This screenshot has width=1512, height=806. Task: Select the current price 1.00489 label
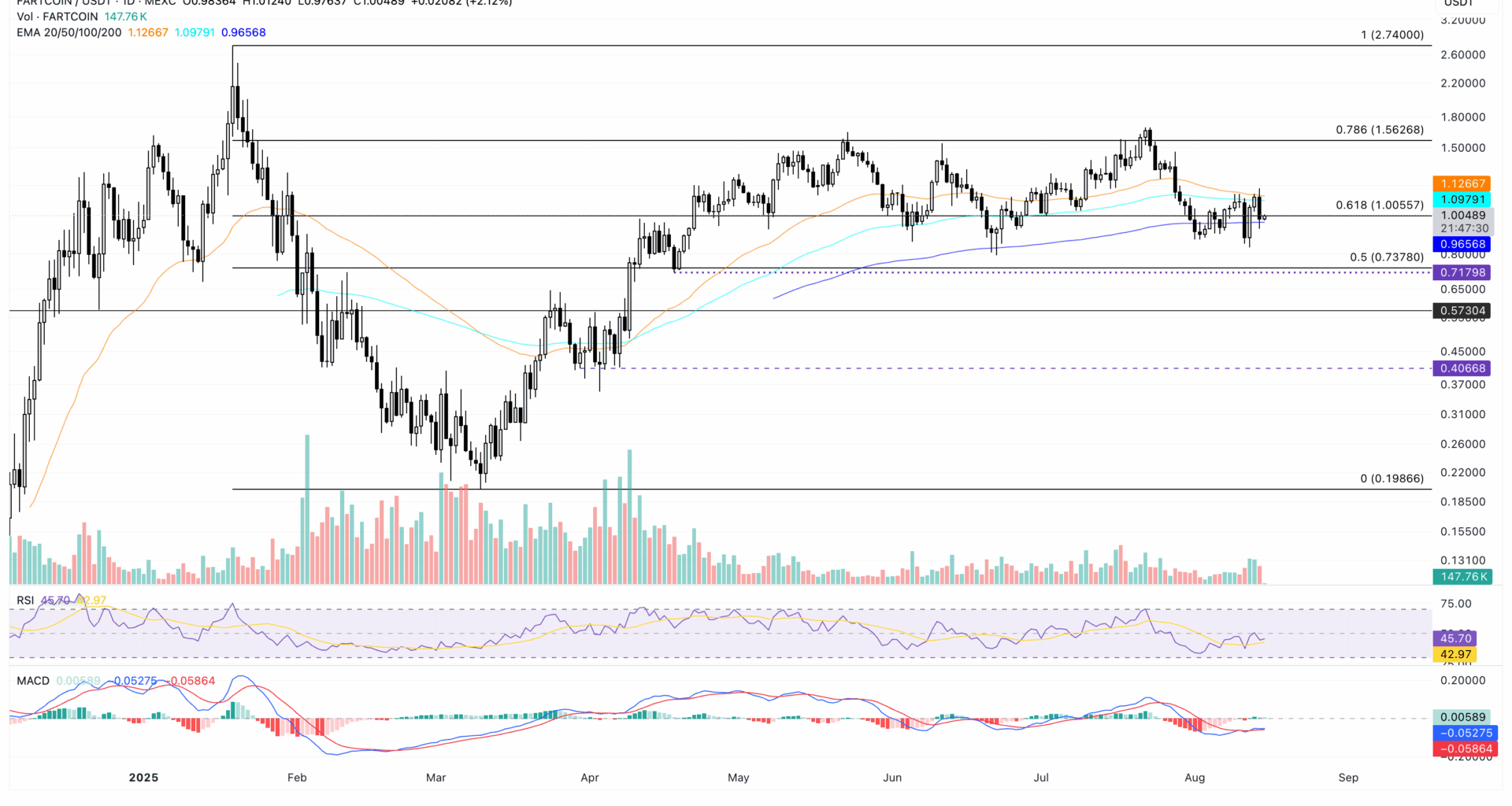click(x=1462, y=215)
